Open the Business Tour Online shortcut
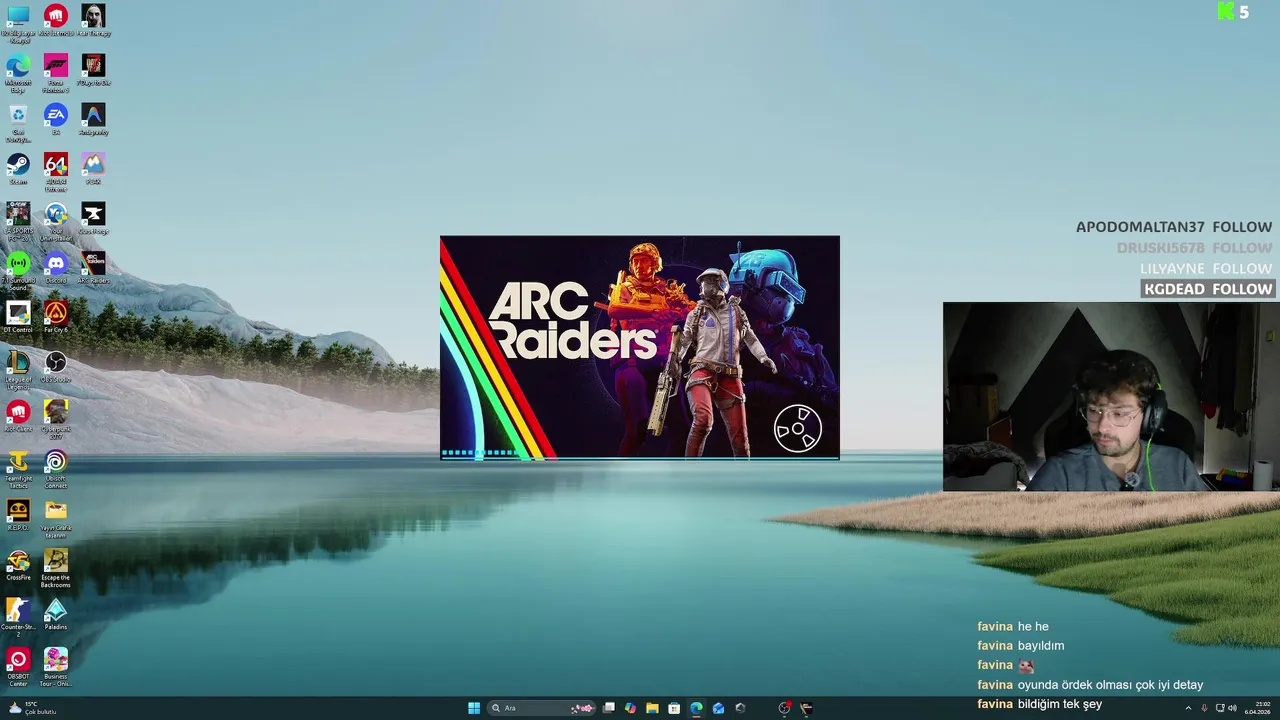 (x=56, y=667)
